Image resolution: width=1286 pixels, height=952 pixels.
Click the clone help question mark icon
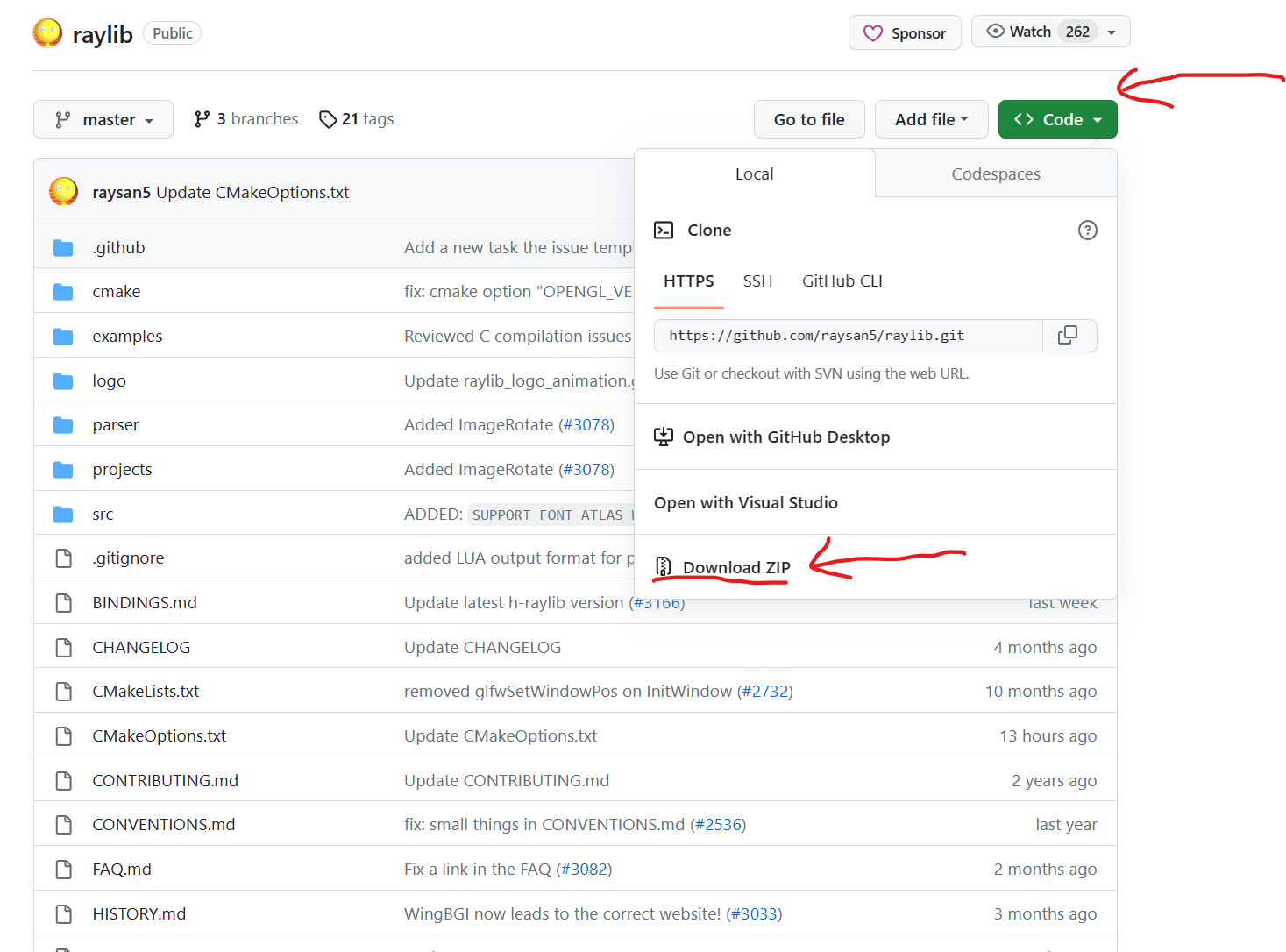[x=1087, y=231]
